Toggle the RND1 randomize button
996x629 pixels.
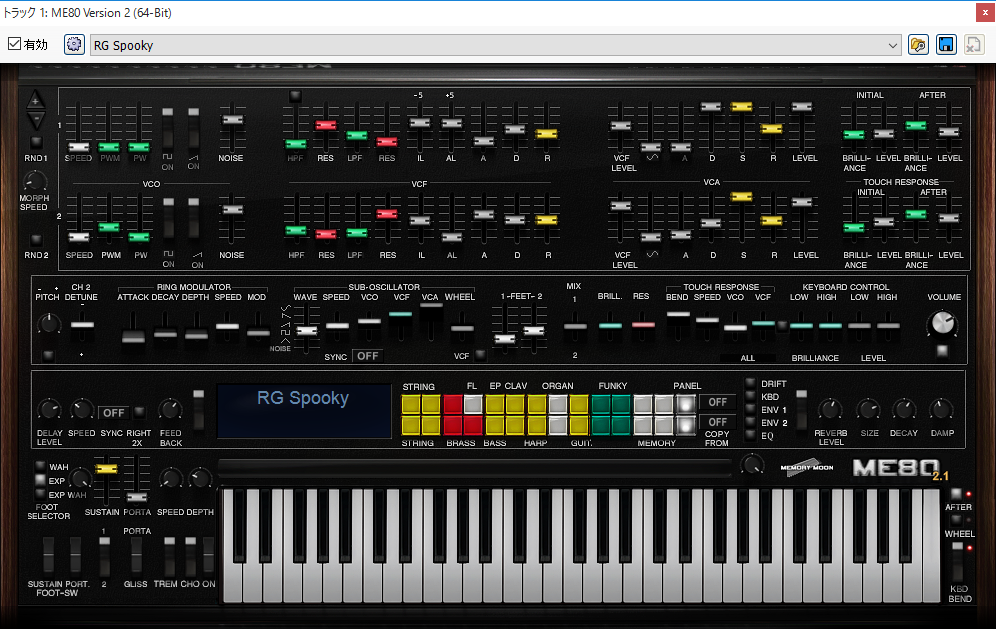point(36,142)
